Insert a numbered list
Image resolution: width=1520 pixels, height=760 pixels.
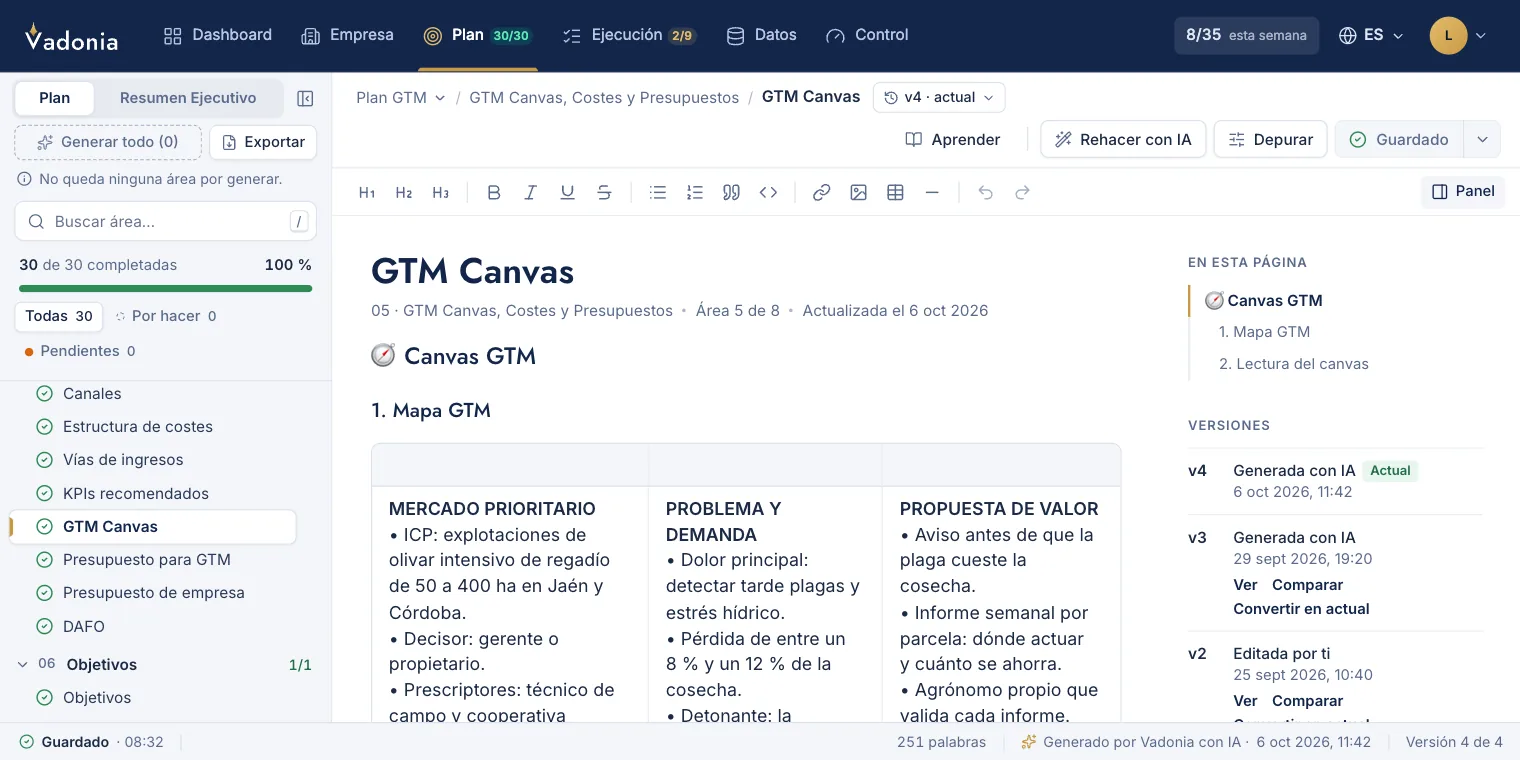(x=695, y=193)
